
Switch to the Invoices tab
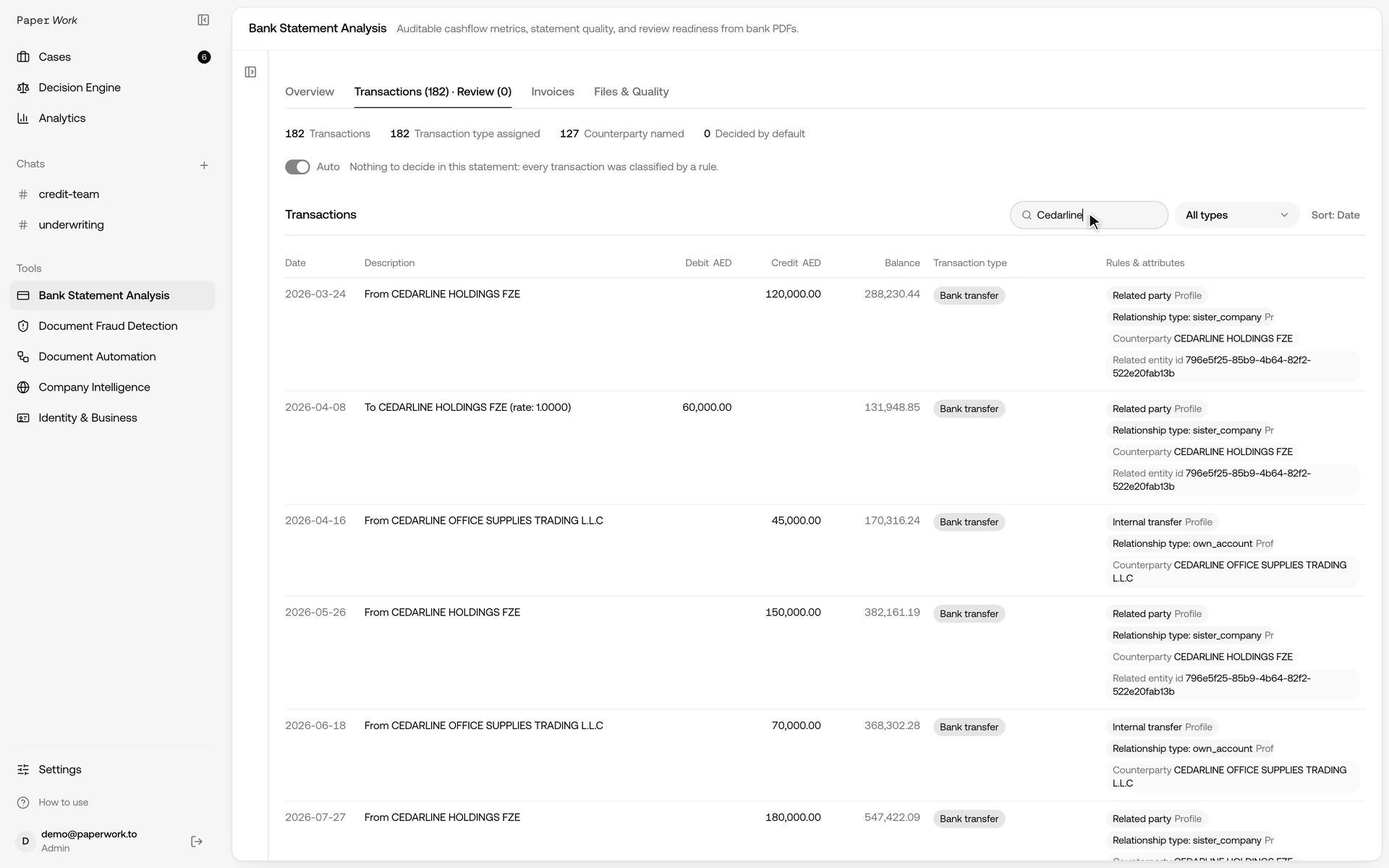coord(553,92)
